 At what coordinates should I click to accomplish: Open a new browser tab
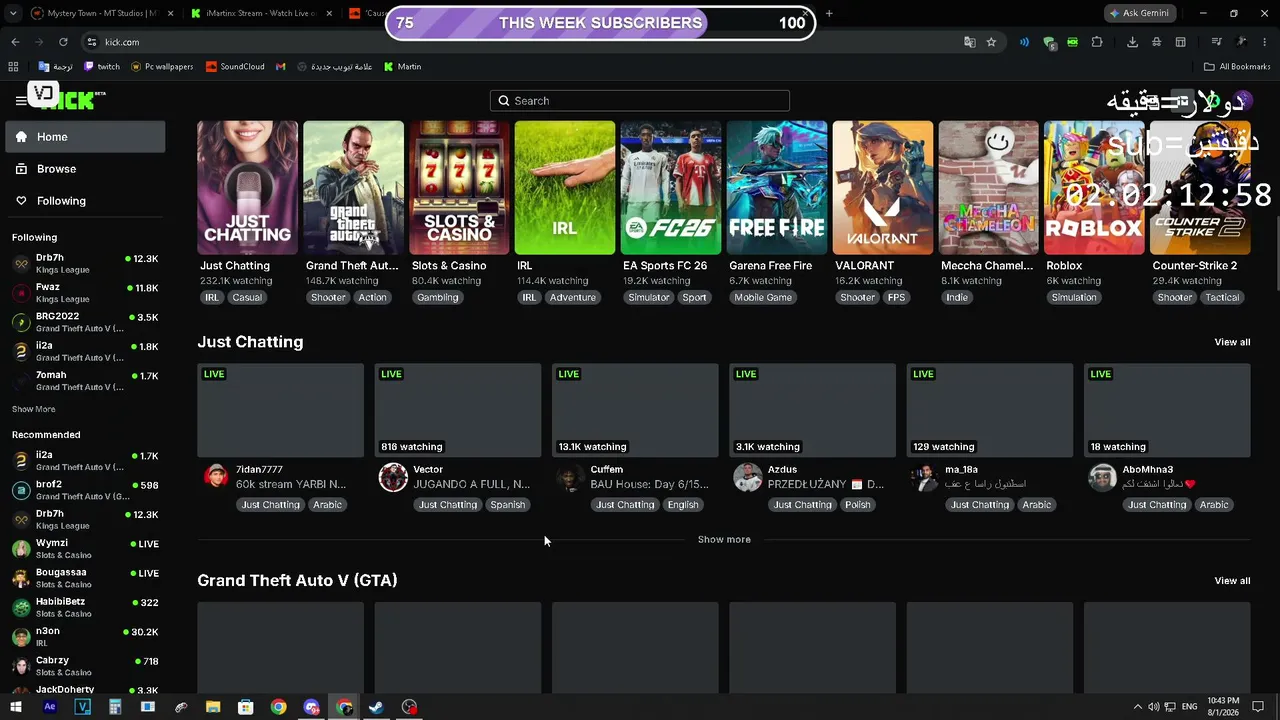tap(829, 13)
